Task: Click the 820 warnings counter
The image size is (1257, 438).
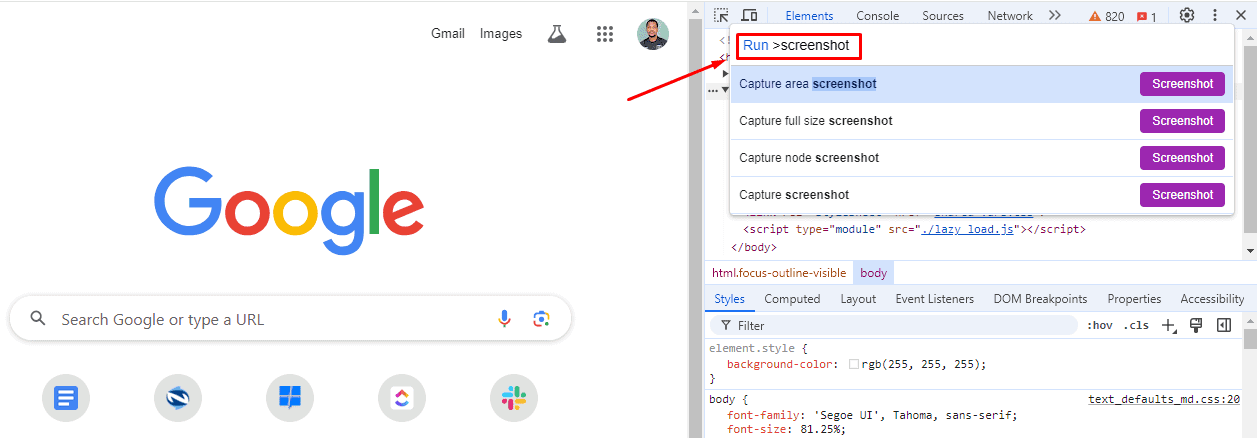Action: coord(1106,17)
